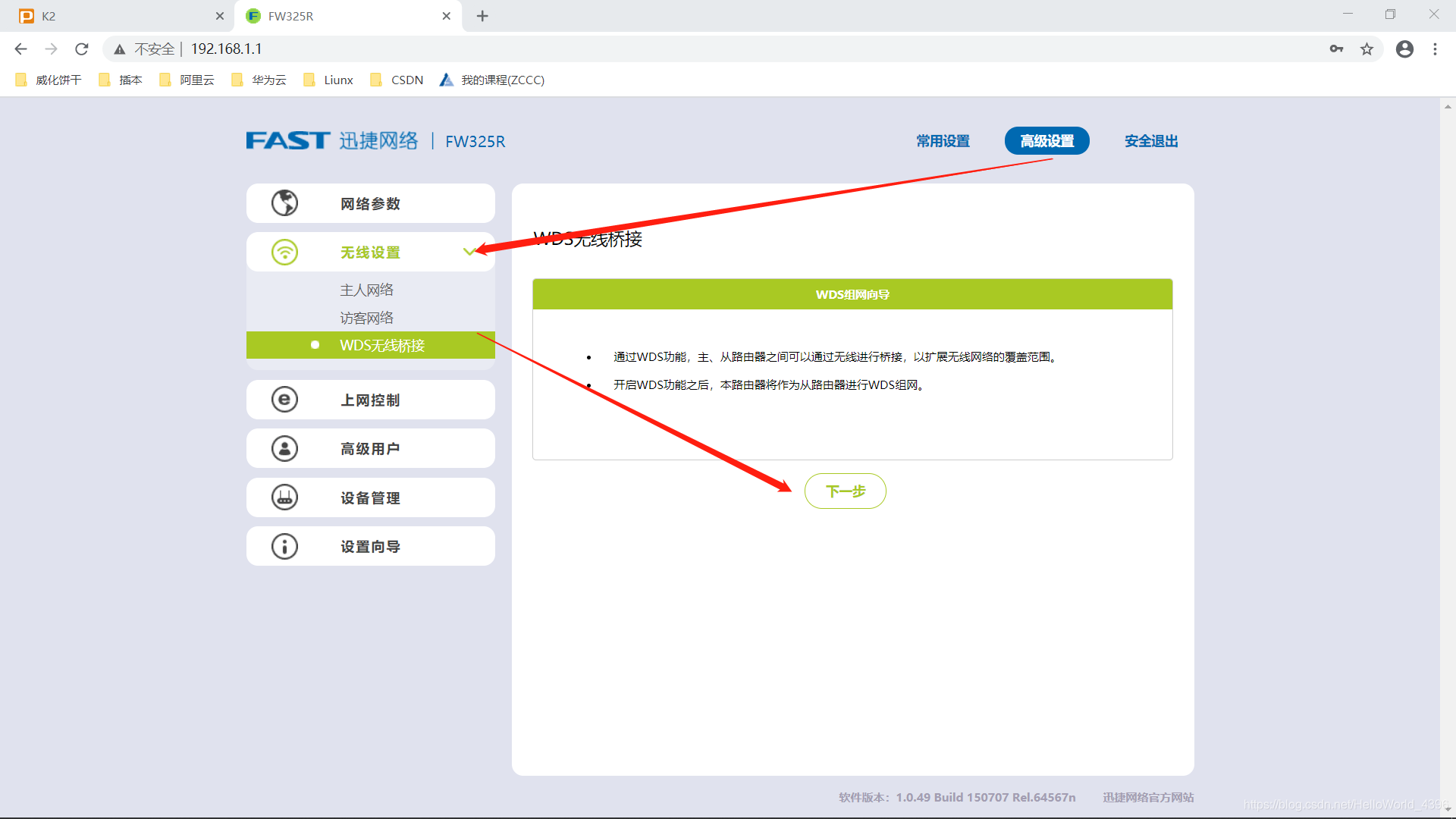The width and height of the screenshot is (1456, 819).
Task: Click the browser profile avatar icon
Action: tap(1404, 49)
